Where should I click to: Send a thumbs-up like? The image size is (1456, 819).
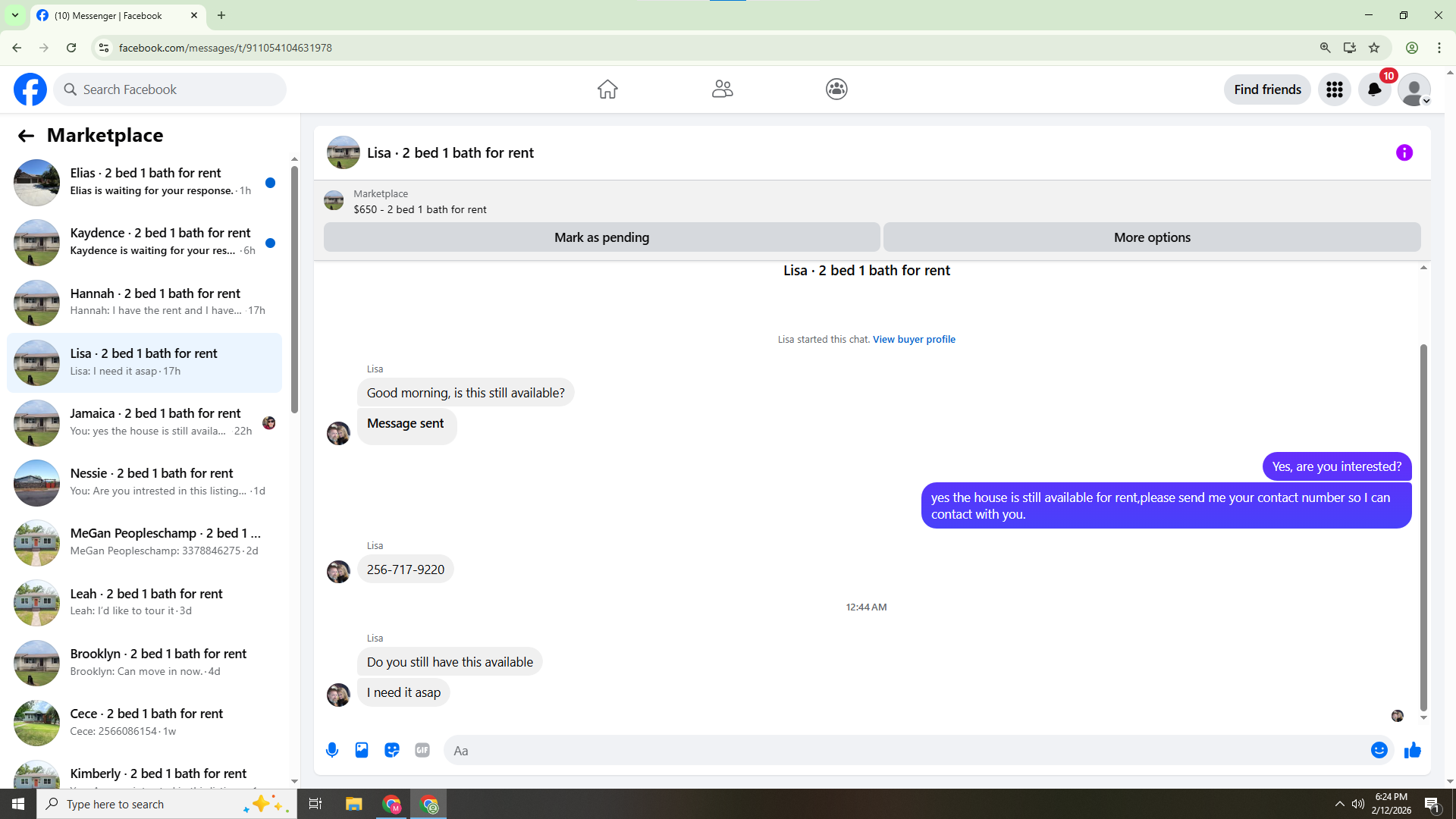pyautogui.click(x=1412, y=751)
